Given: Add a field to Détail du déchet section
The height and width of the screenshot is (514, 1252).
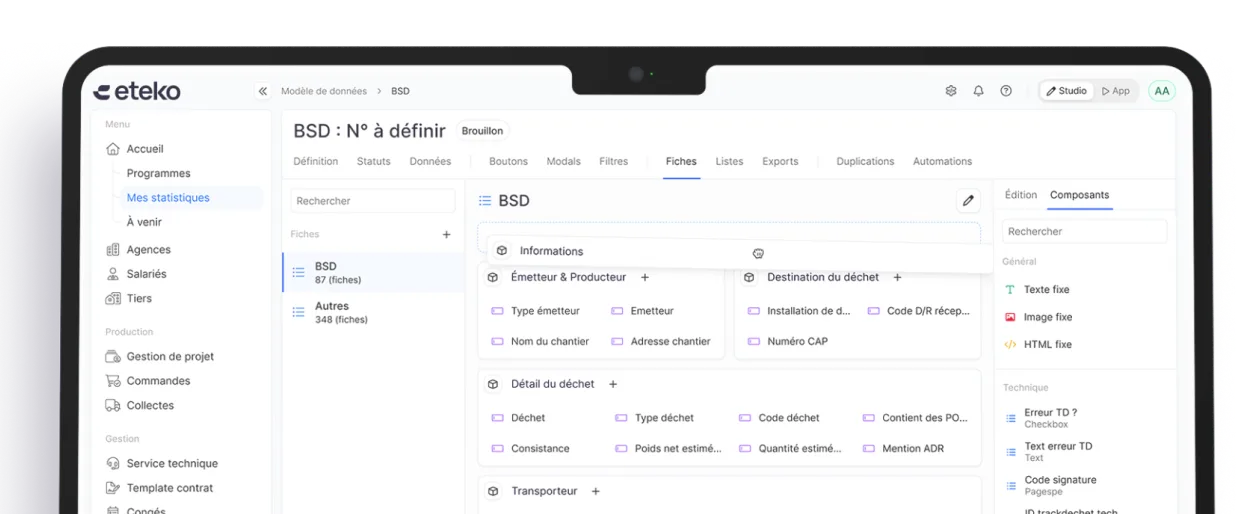Looking at the screenshot, I should [x=613, y=384].
